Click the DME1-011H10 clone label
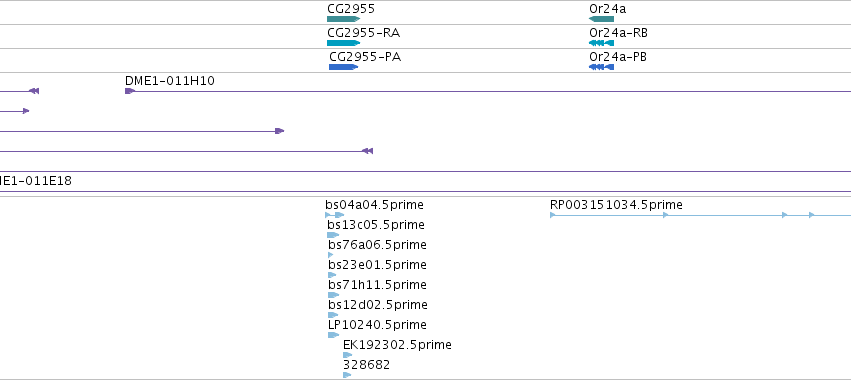Viewport: 851px width, 380px height. 169,81
